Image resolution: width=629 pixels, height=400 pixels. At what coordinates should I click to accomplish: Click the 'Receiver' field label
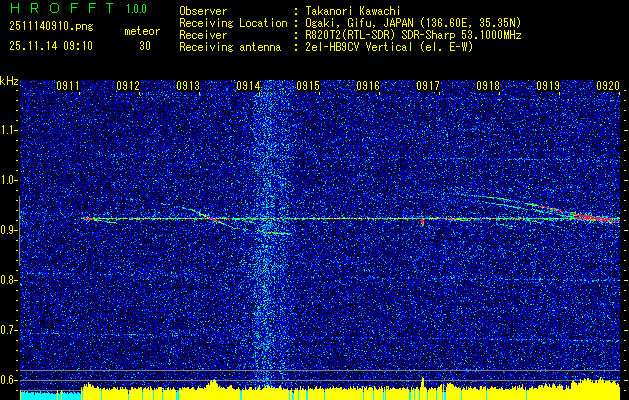coord(203,35)
